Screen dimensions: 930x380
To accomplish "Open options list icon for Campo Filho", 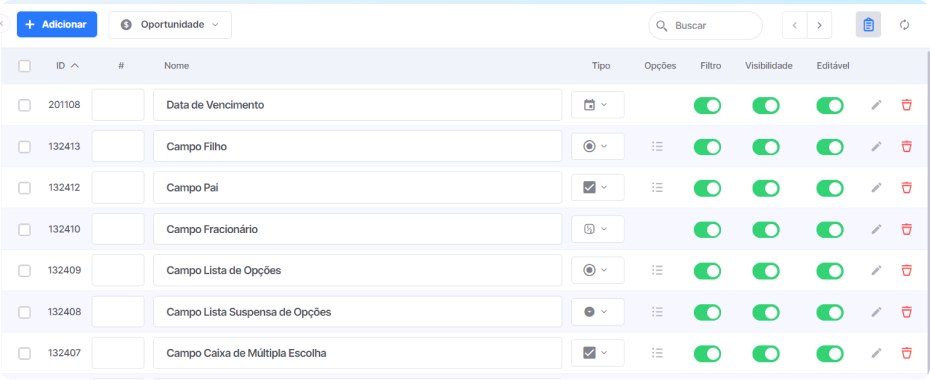I will coord(657,146).
